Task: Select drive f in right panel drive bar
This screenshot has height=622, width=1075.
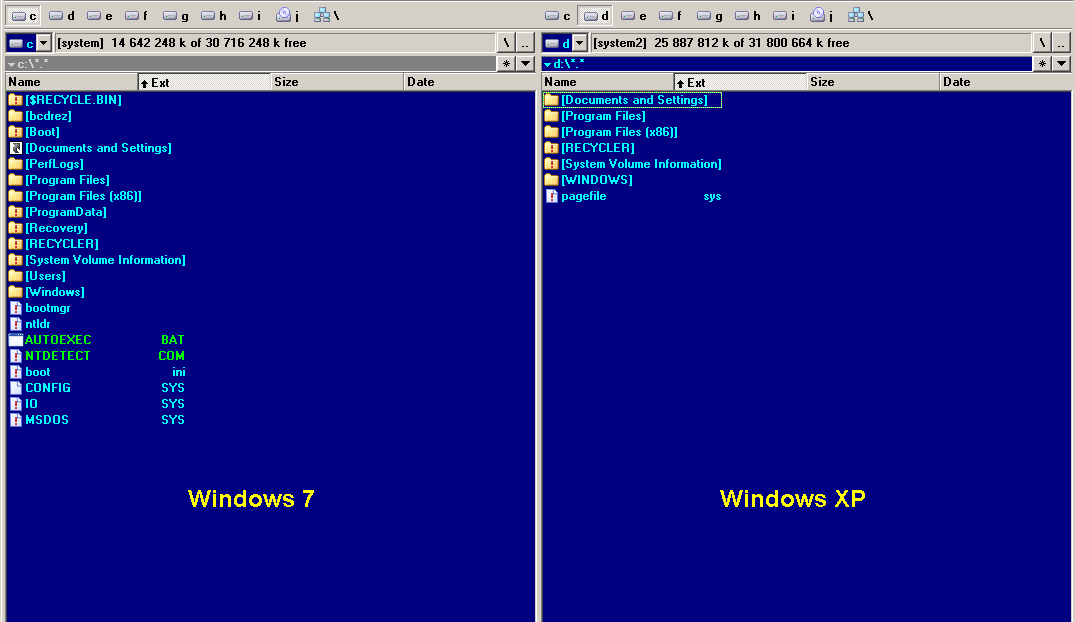Action: [x=670, y=15]
